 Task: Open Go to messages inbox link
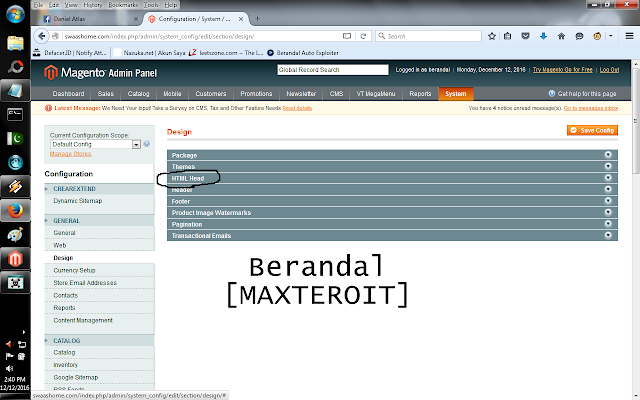pyautogui.click(x=591, y=108)
